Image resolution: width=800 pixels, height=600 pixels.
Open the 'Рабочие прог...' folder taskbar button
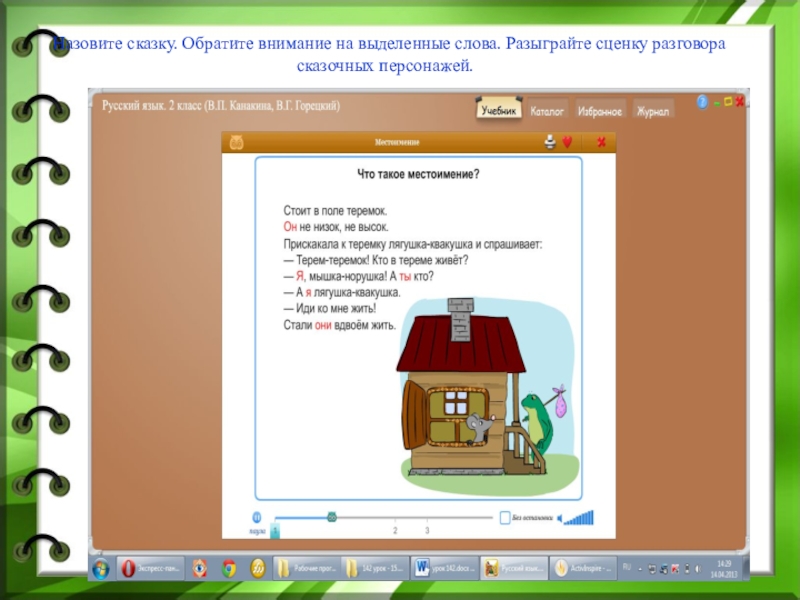click(x=307, y=568)
